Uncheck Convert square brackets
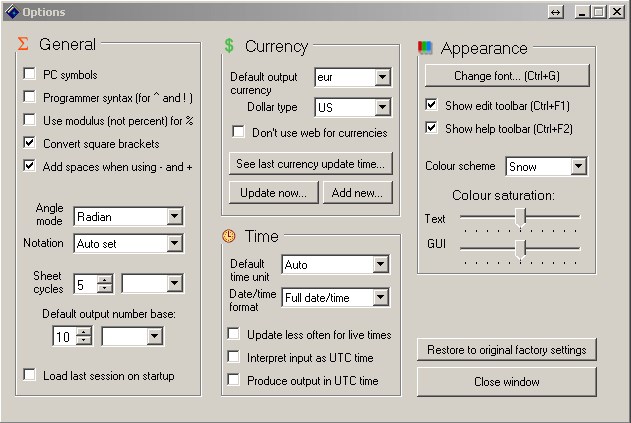Viewport: 631px width, 423px height. [x=29, y=143]
